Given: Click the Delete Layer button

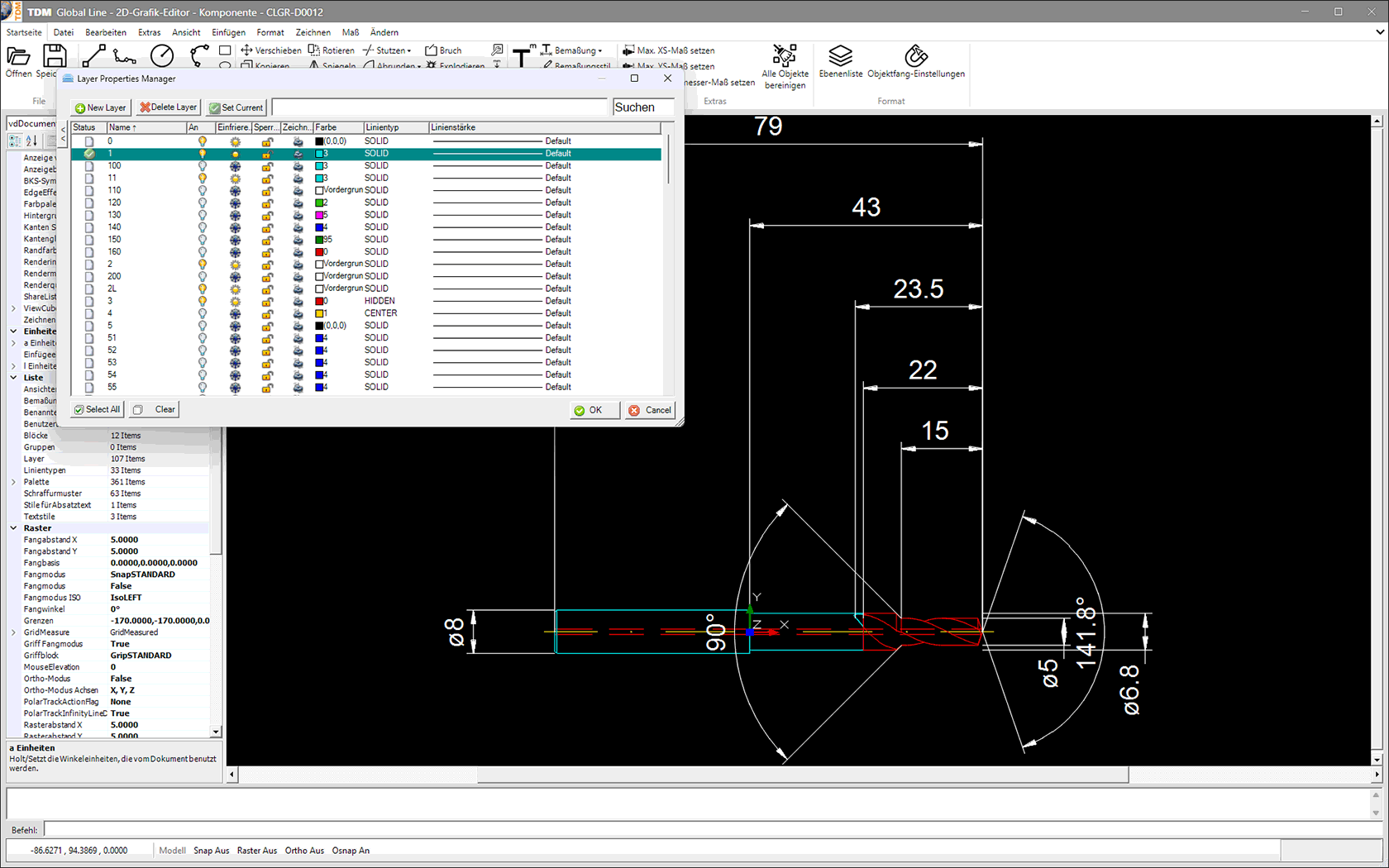Looking at the screenshot, I should point(169,107).
